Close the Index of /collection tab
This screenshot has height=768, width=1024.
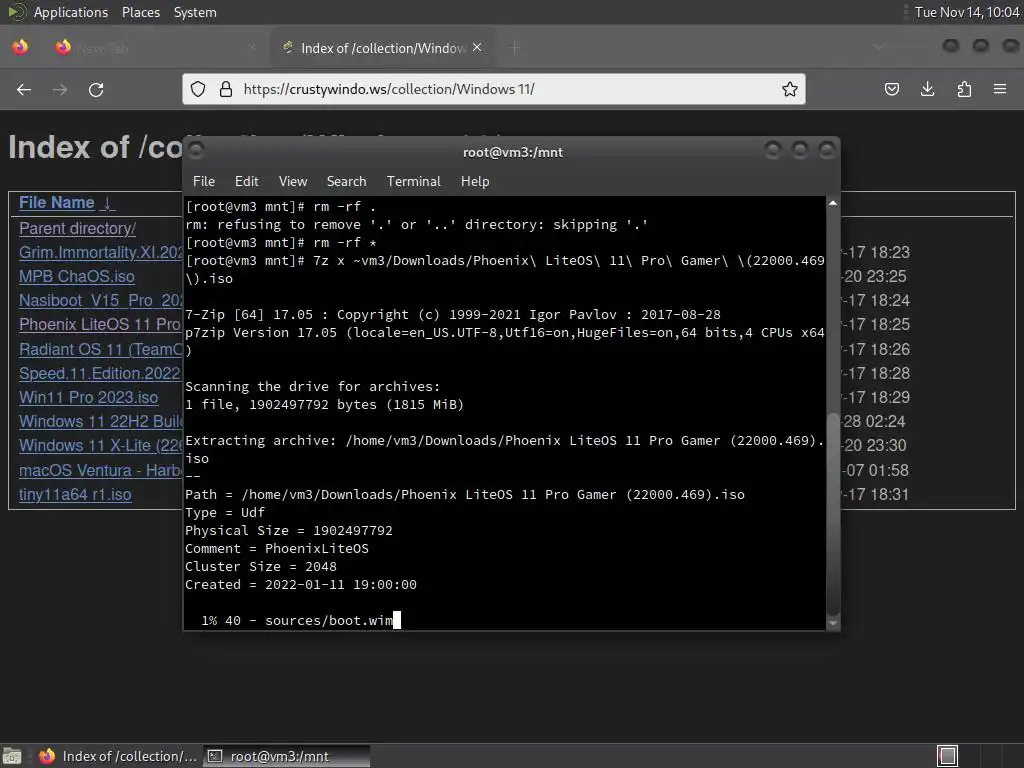pyautogui.click(x=477, y=48)
